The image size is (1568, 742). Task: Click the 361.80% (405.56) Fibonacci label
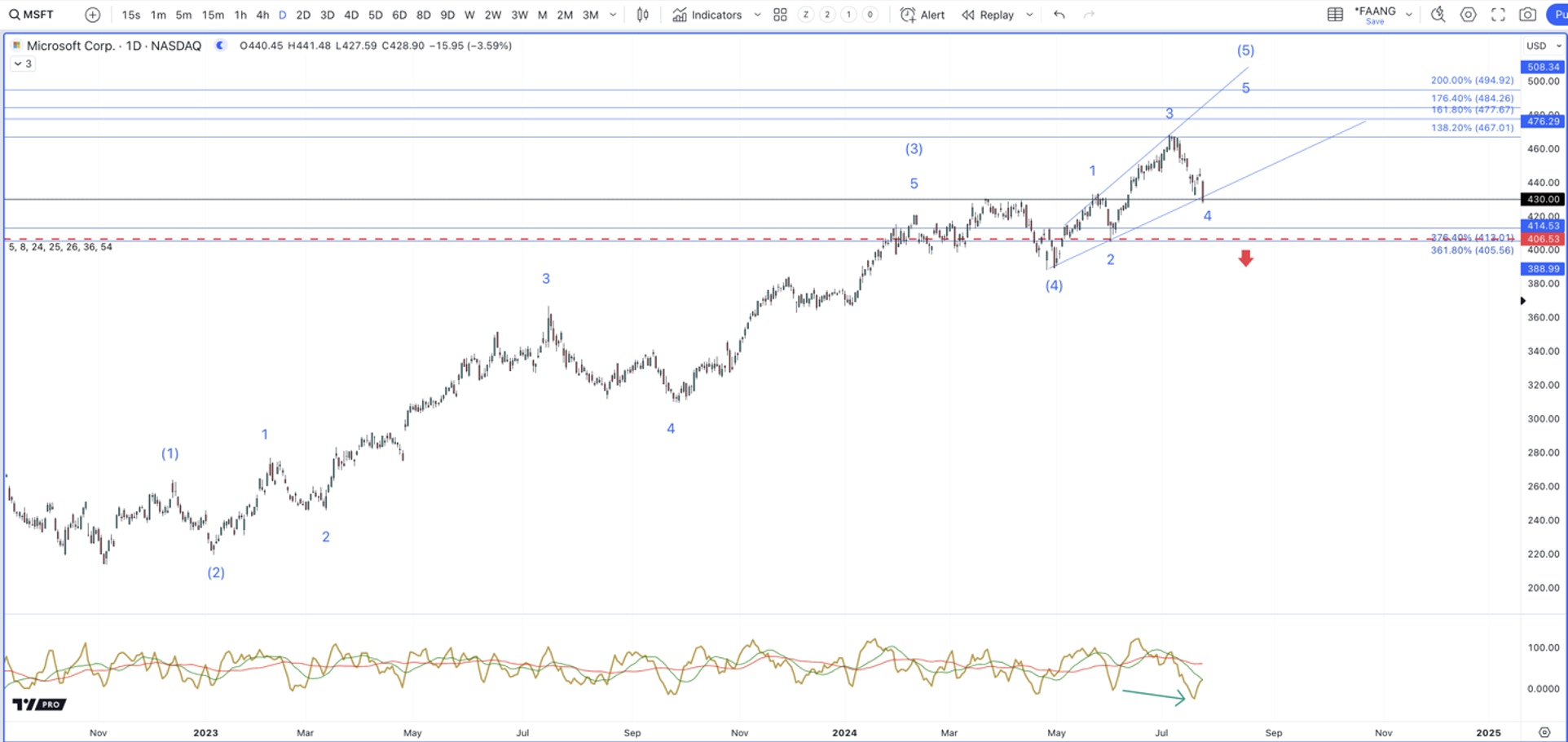coord(1472,250)
